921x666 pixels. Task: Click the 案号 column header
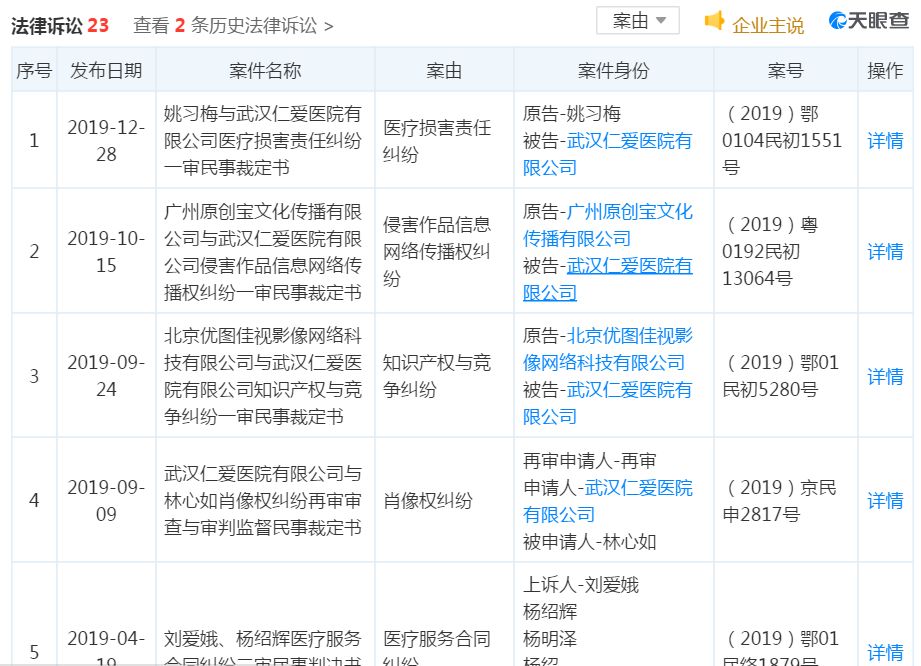(x=785, y=70)
